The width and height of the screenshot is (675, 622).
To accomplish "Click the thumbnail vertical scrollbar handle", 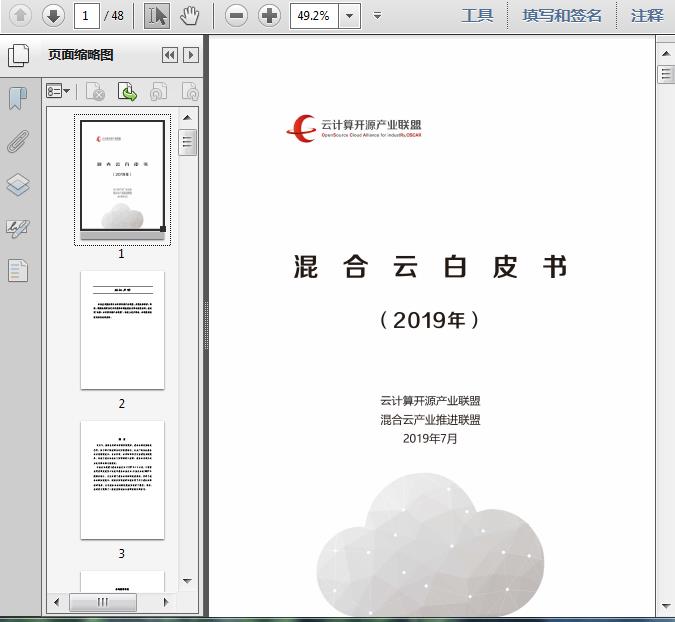I will 187,142.
